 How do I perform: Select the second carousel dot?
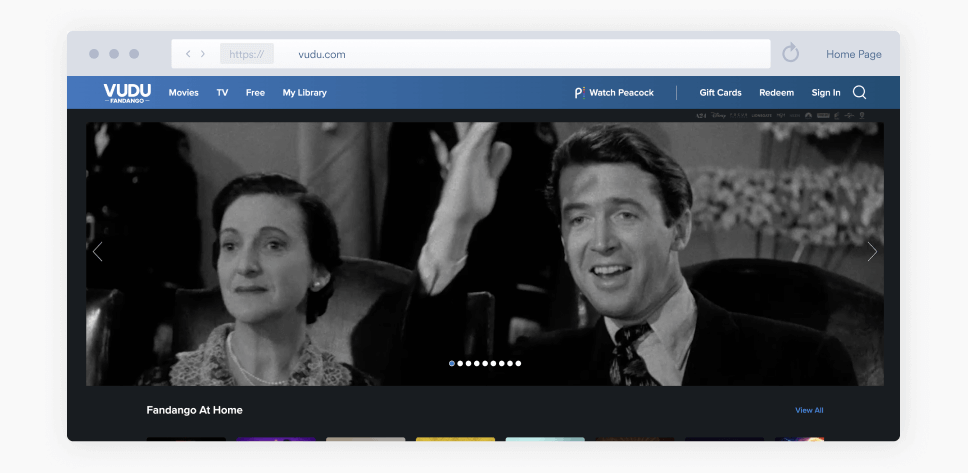pos(460,364)
